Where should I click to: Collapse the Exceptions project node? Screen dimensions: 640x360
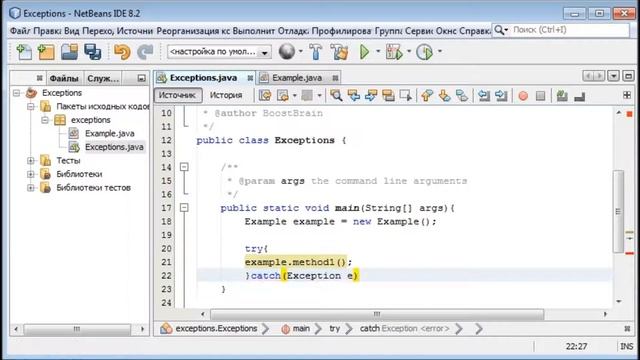17,93
